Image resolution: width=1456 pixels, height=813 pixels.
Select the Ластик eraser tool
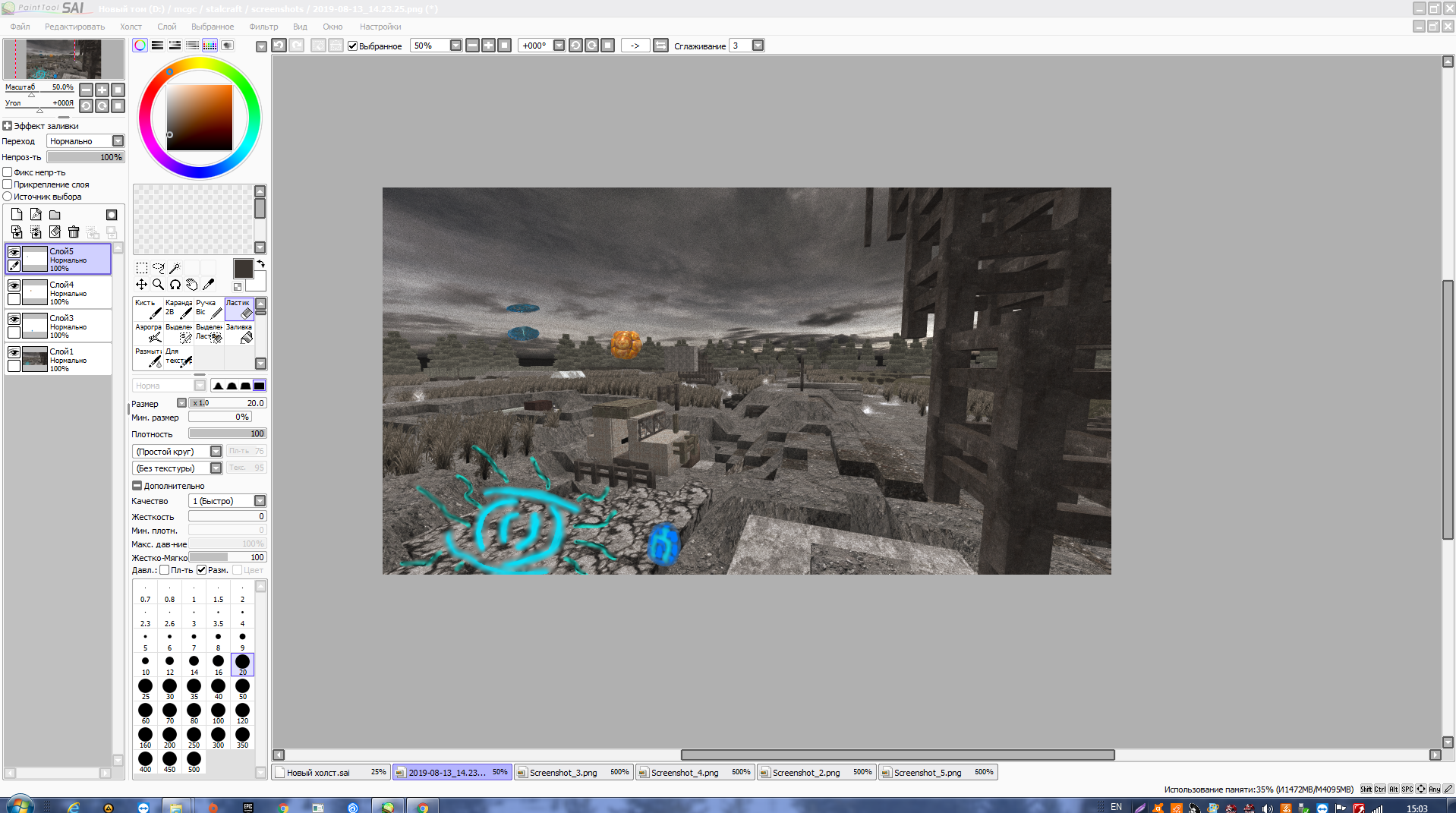click(239, 308)
